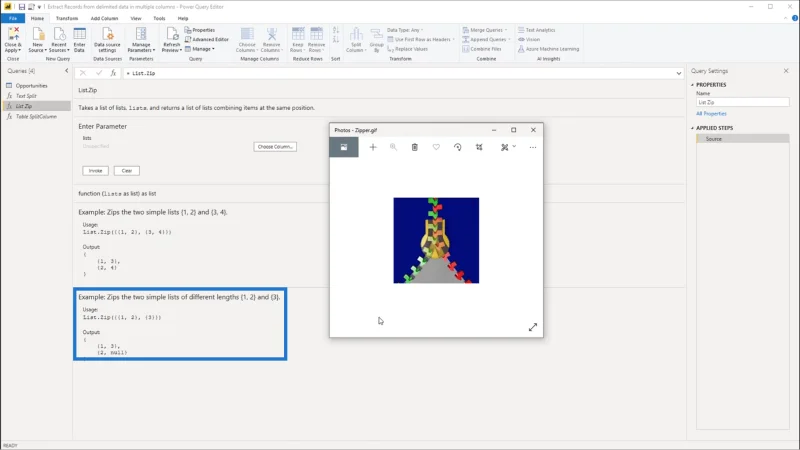Open the All Properties link
Viewport: 800px width, 450px height.
coord(711,114)
